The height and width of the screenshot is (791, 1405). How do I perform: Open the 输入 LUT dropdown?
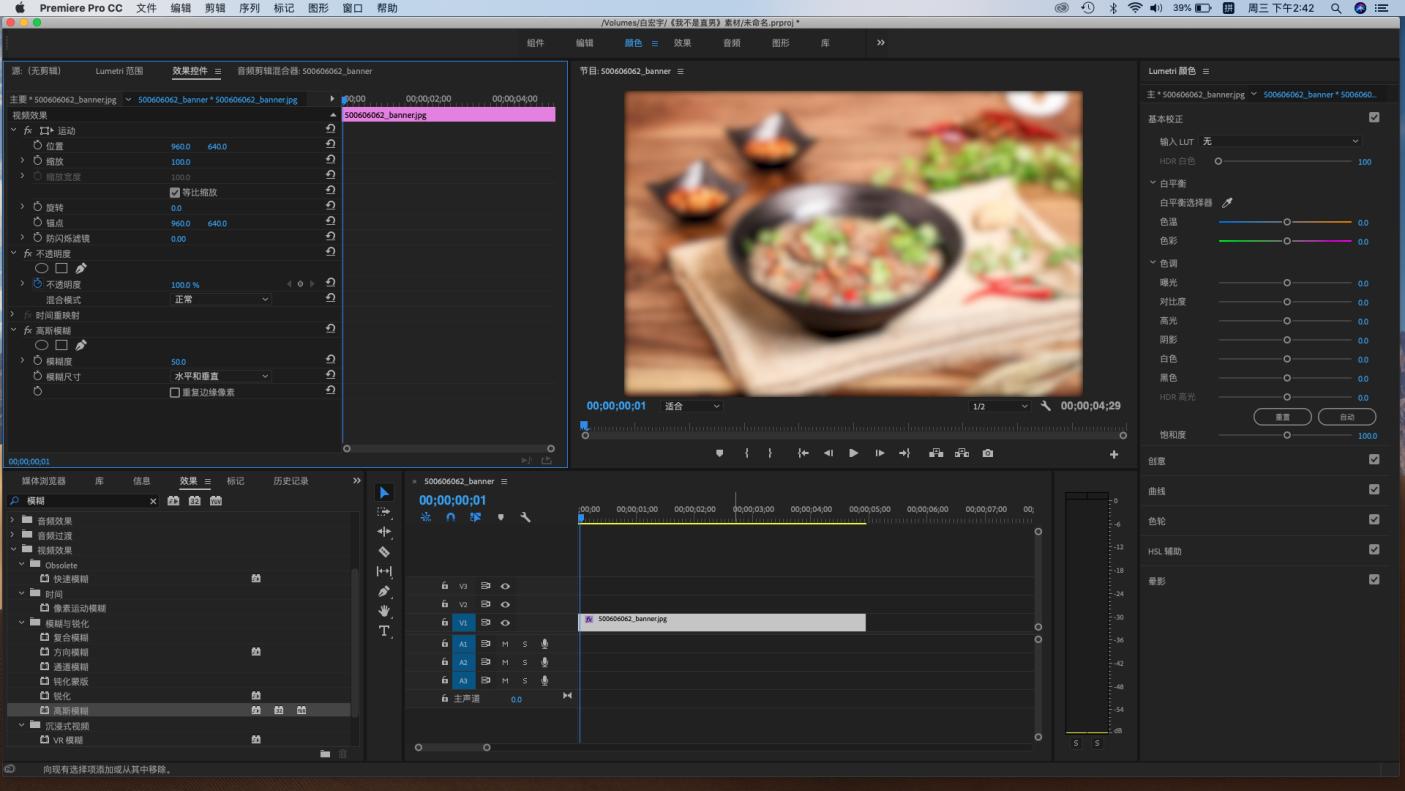[x=1280, y=141]
